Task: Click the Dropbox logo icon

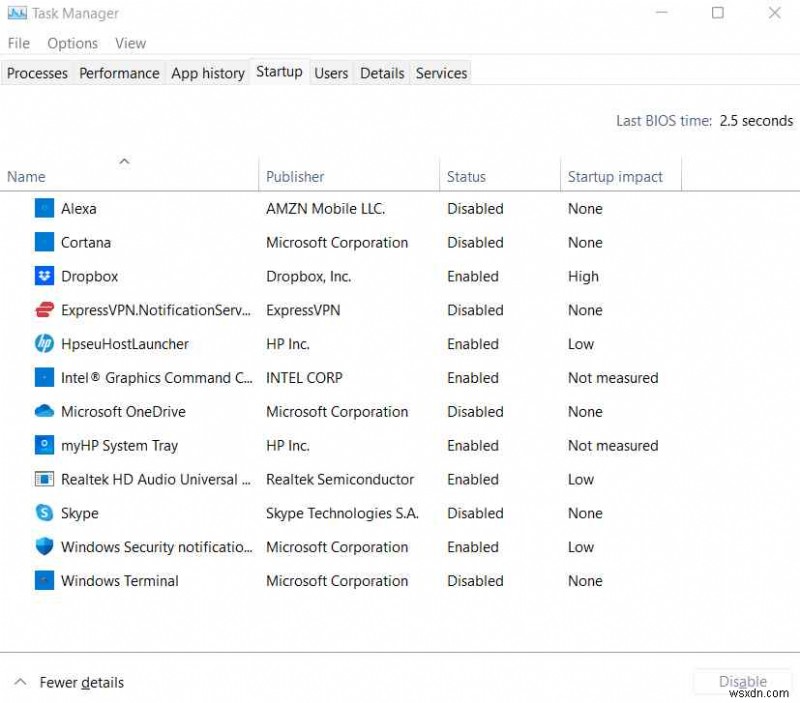Action: coord(44,276)
